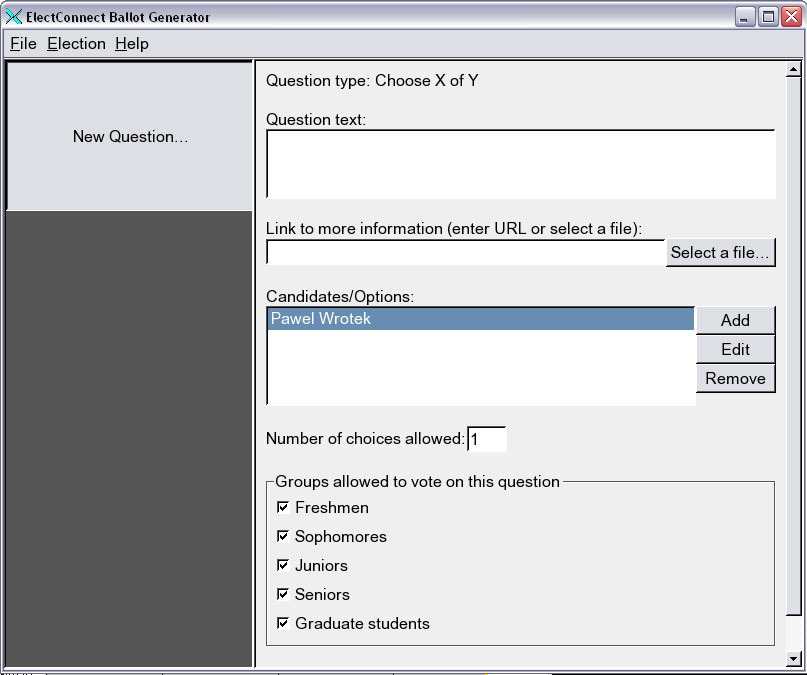Screen dimensions: 807x675
Task: Open the Election menu
Action: (x=76, y=44)
